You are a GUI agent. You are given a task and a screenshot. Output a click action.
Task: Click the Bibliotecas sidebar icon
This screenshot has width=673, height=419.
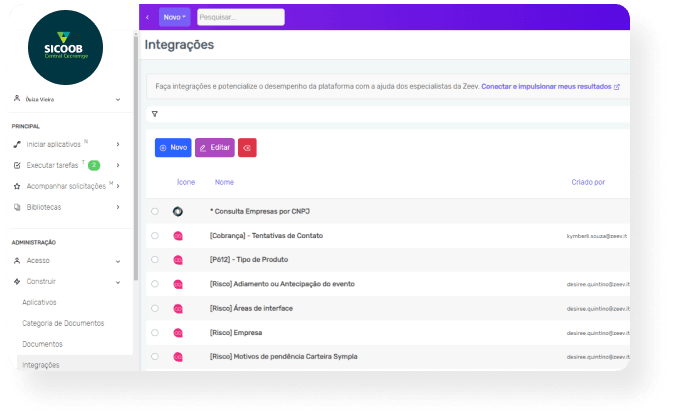pos(17,207)
